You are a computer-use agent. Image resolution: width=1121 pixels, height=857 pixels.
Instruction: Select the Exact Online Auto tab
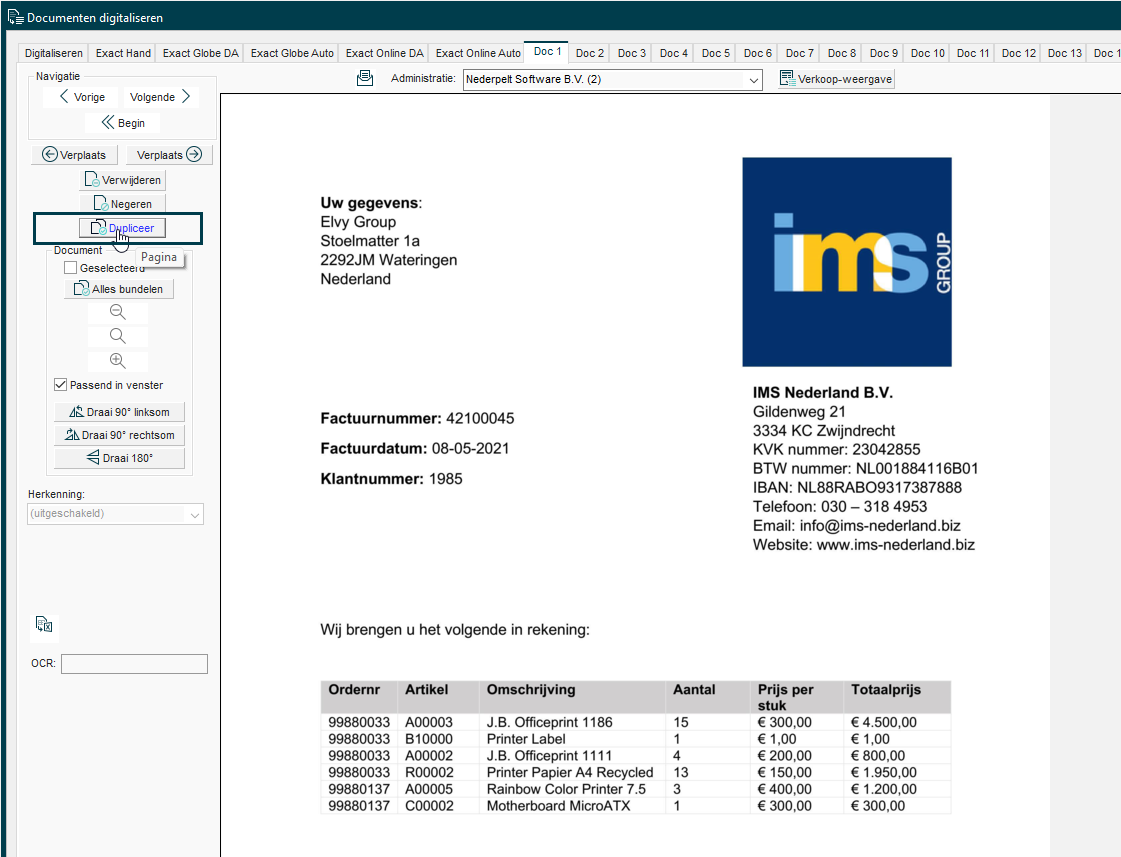click(478, 53)
